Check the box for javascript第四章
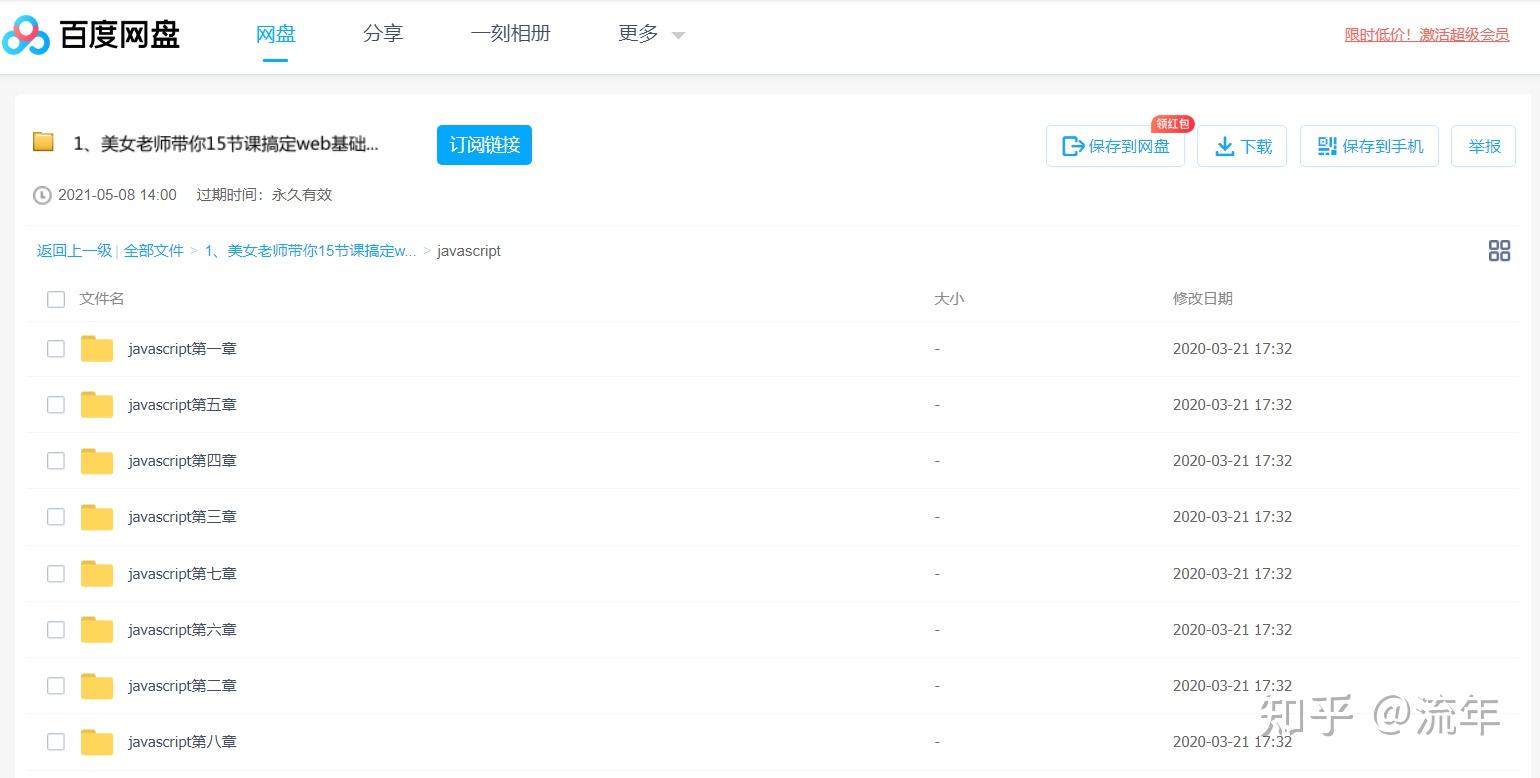The width and height of the screenshot is (1540, 778). click(x=56, y=461)
